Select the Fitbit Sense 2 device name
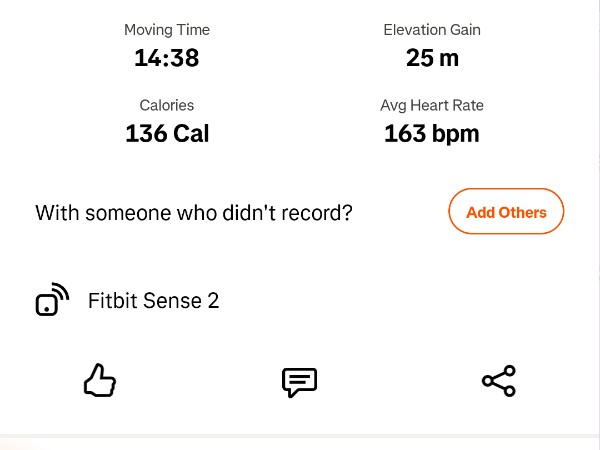Image resolution: width=600 pixels, height=450 pixels. 153,300
